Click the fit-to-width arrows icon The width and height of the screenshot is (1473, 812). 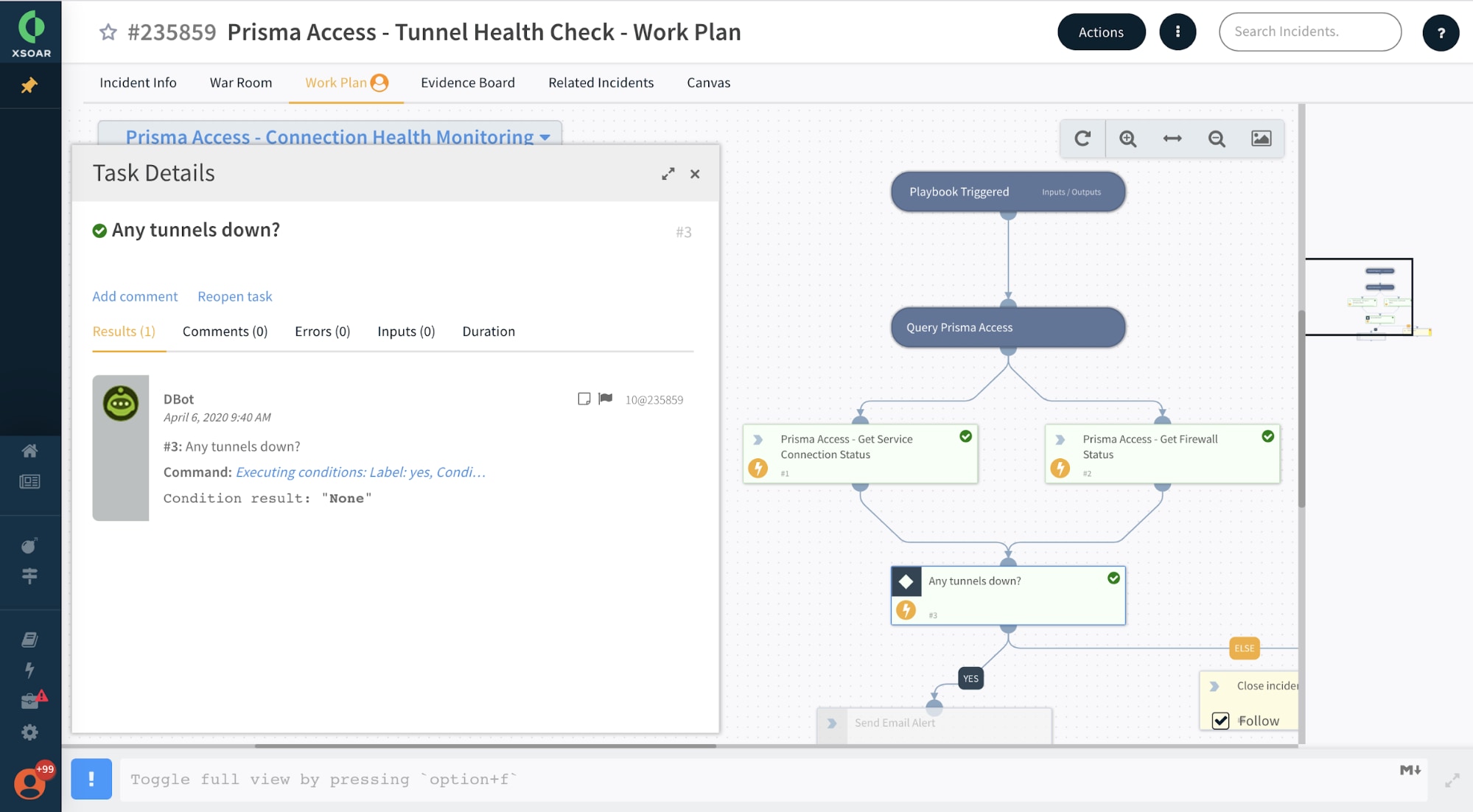[1172, 139]
